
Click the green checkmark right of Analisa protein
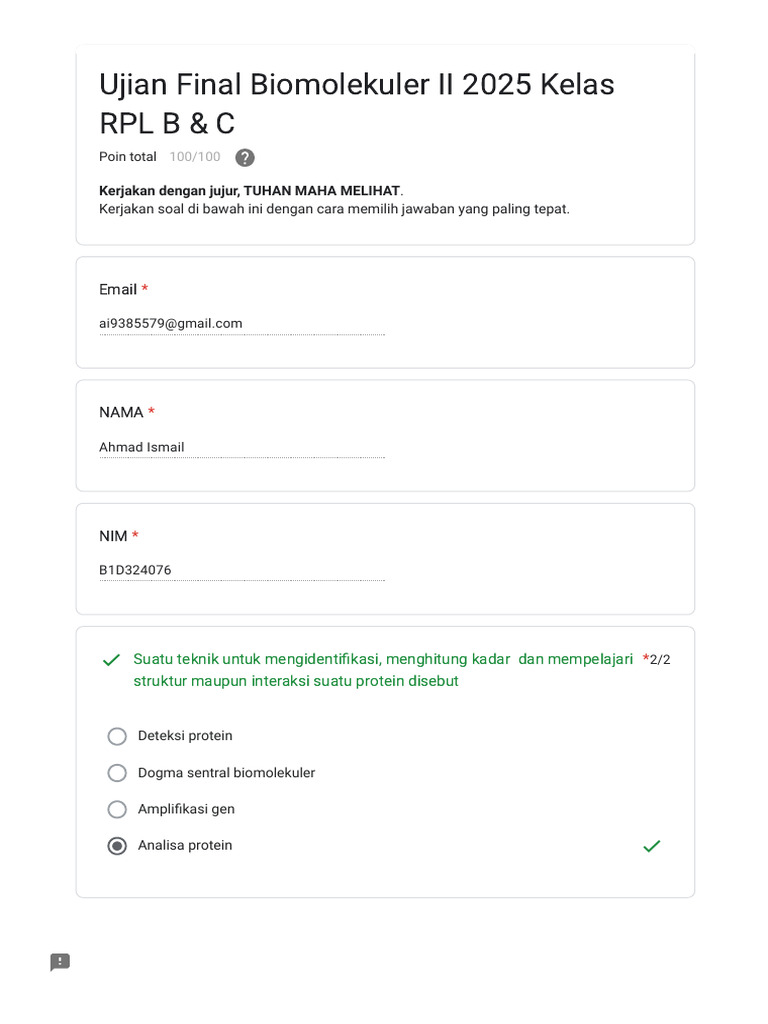pos(652,846)
